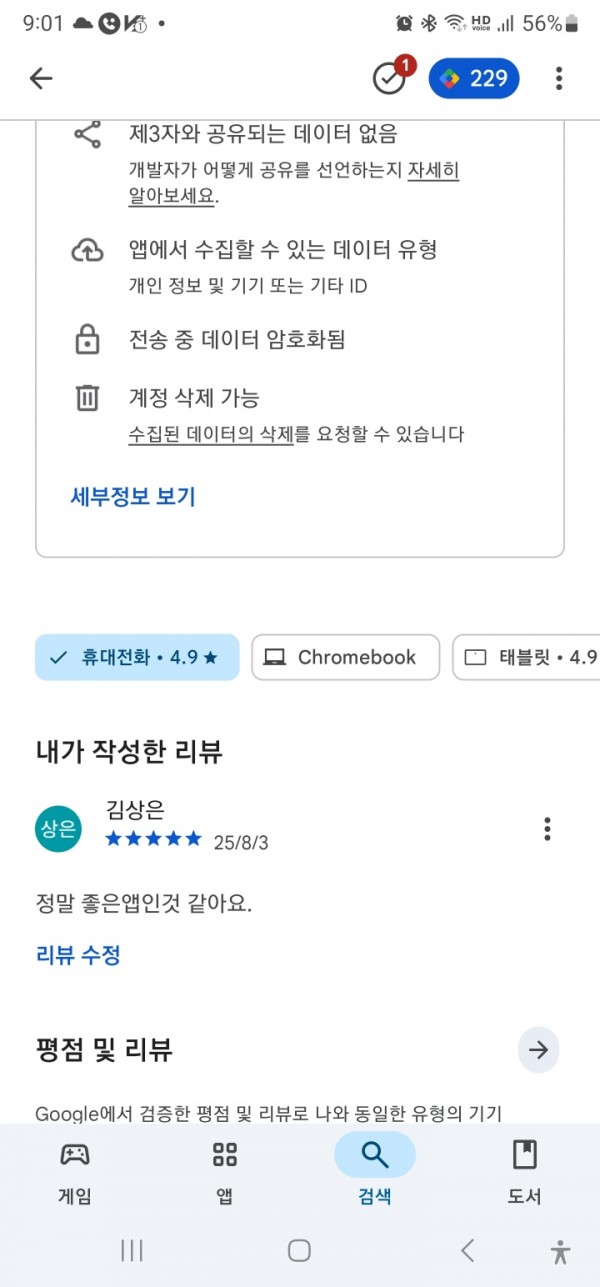The width and height of the screenshot is (600, 1287).
Task: Select the 태블릿 filter chip
Action: 526,657
